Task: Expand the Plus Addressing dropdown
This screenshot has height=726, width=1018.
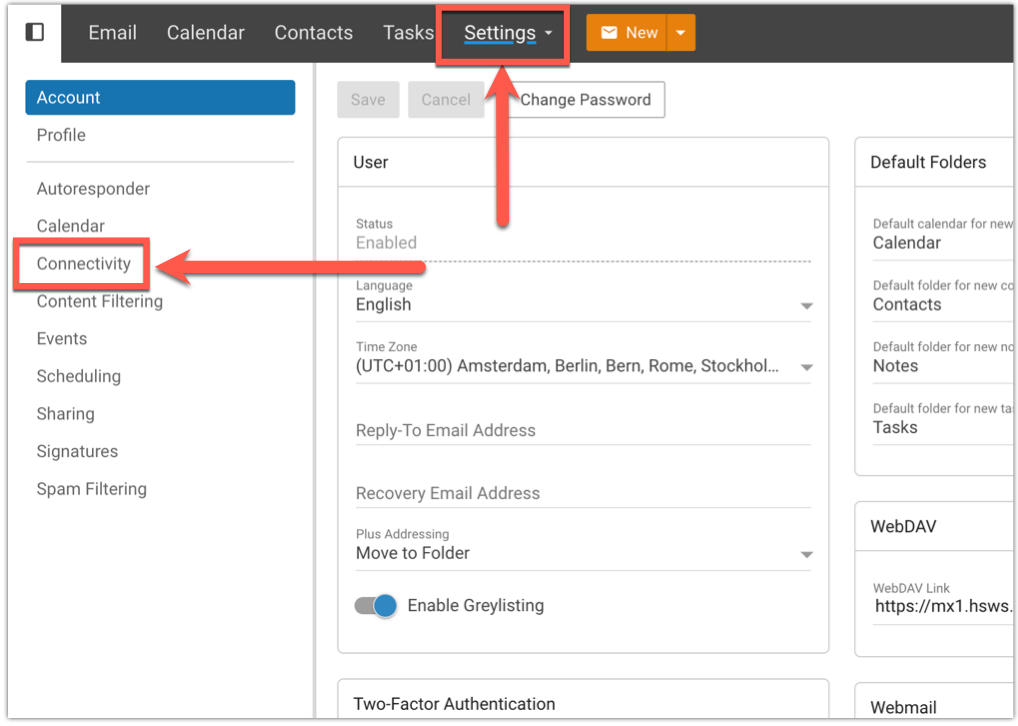Action: click(x=806, y=554)
